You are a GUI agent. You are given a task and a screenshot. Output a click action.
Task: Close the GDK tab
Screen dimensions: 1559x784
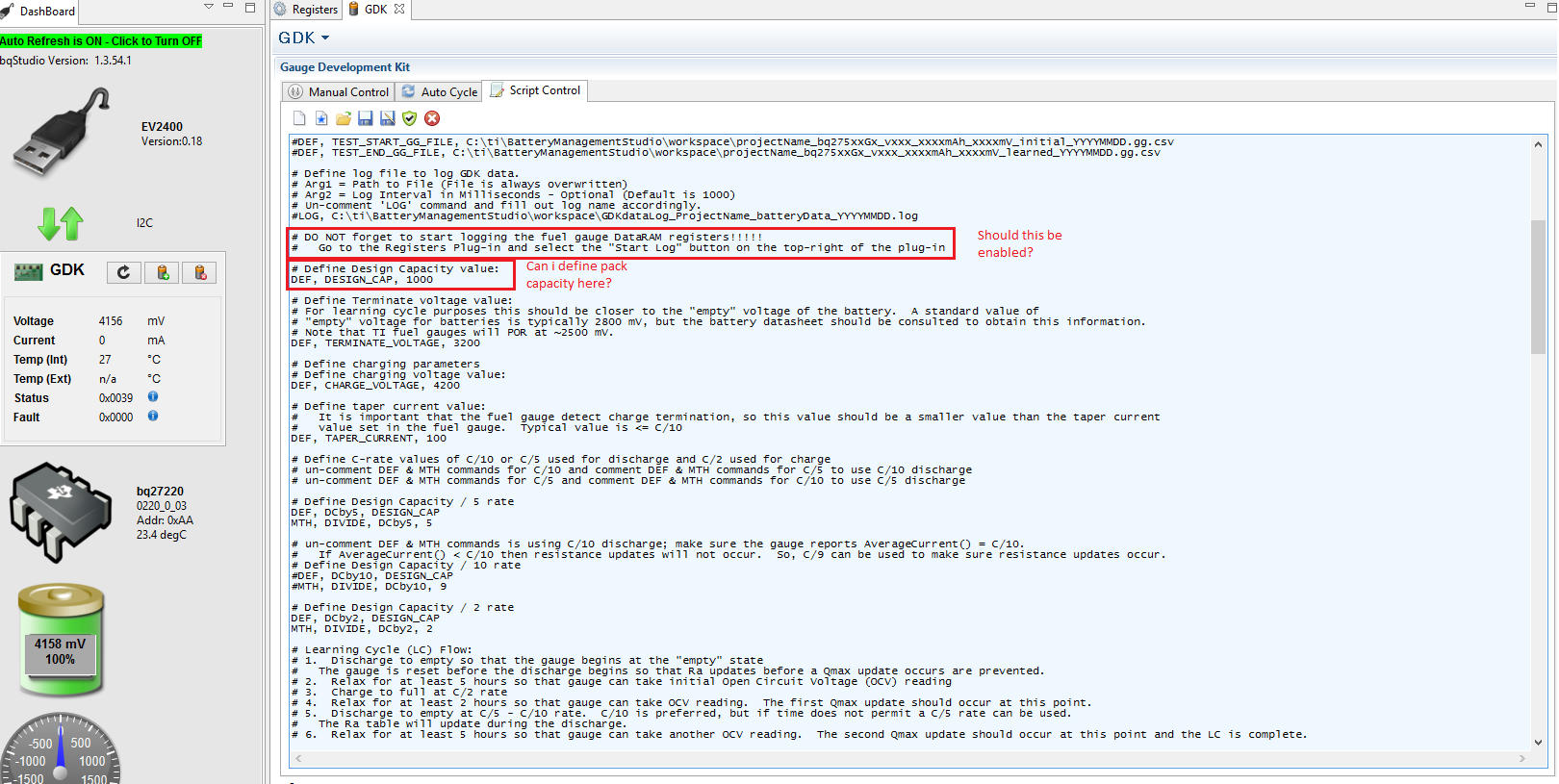coord(399,9)
